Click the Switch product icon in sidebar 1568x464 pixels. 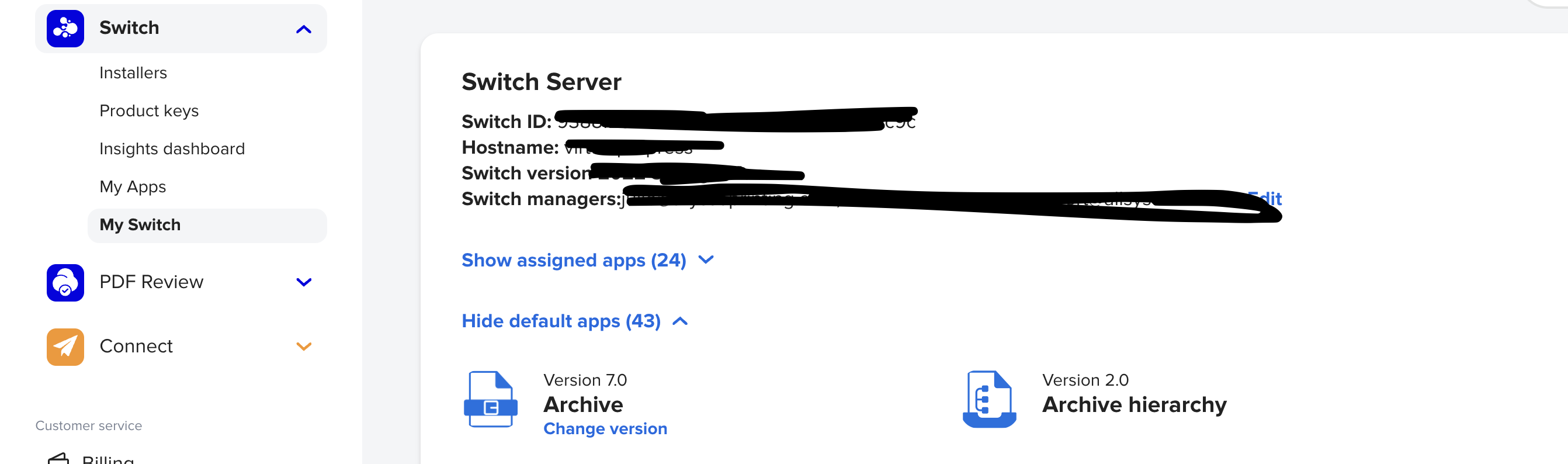pos(65,29)
